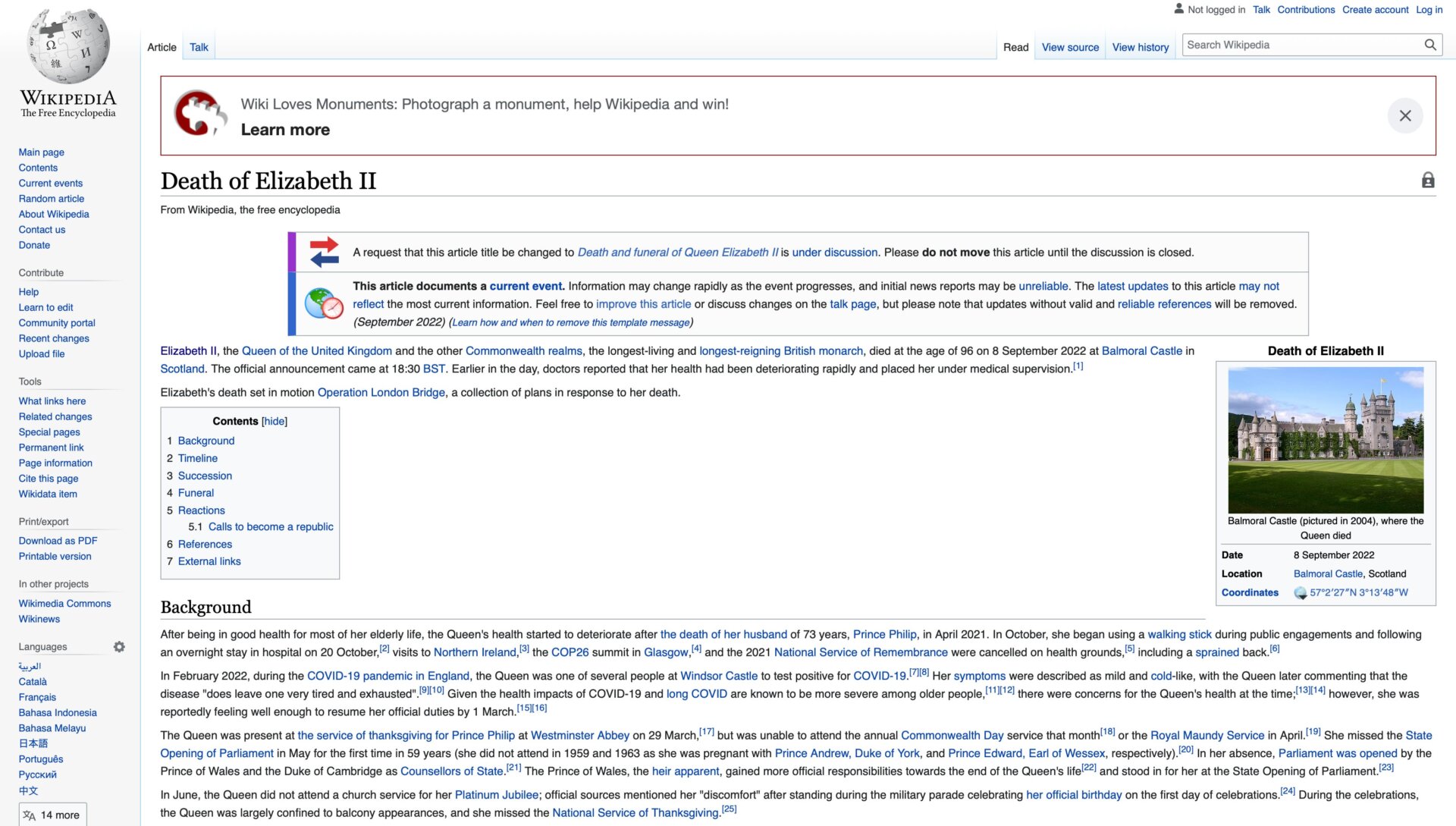Click Random article in the sidebar

pyautogui.click(x=51, y=198)
